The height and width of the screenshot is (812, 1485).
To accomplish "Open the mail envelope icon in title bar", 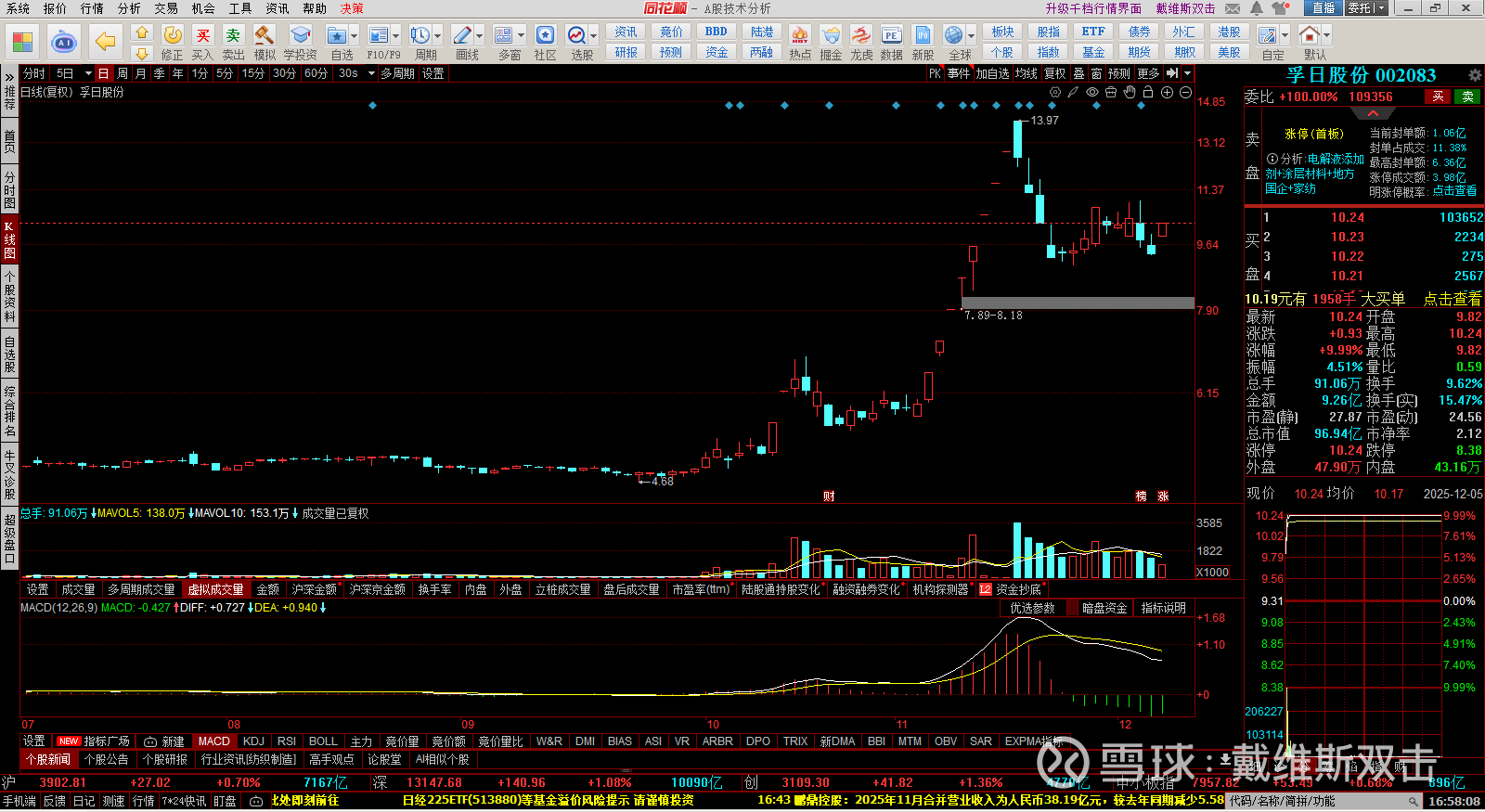I will [x=1233, y=8].
